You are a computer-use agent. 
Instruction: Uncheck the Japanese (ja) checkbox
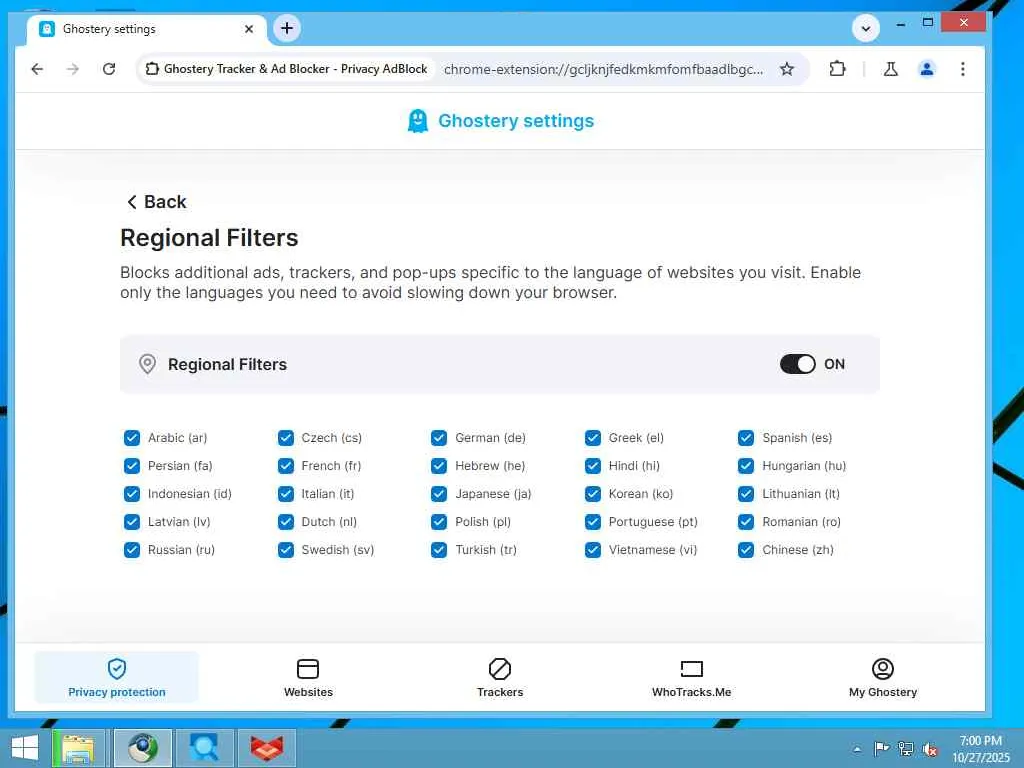tap(439, 494)
